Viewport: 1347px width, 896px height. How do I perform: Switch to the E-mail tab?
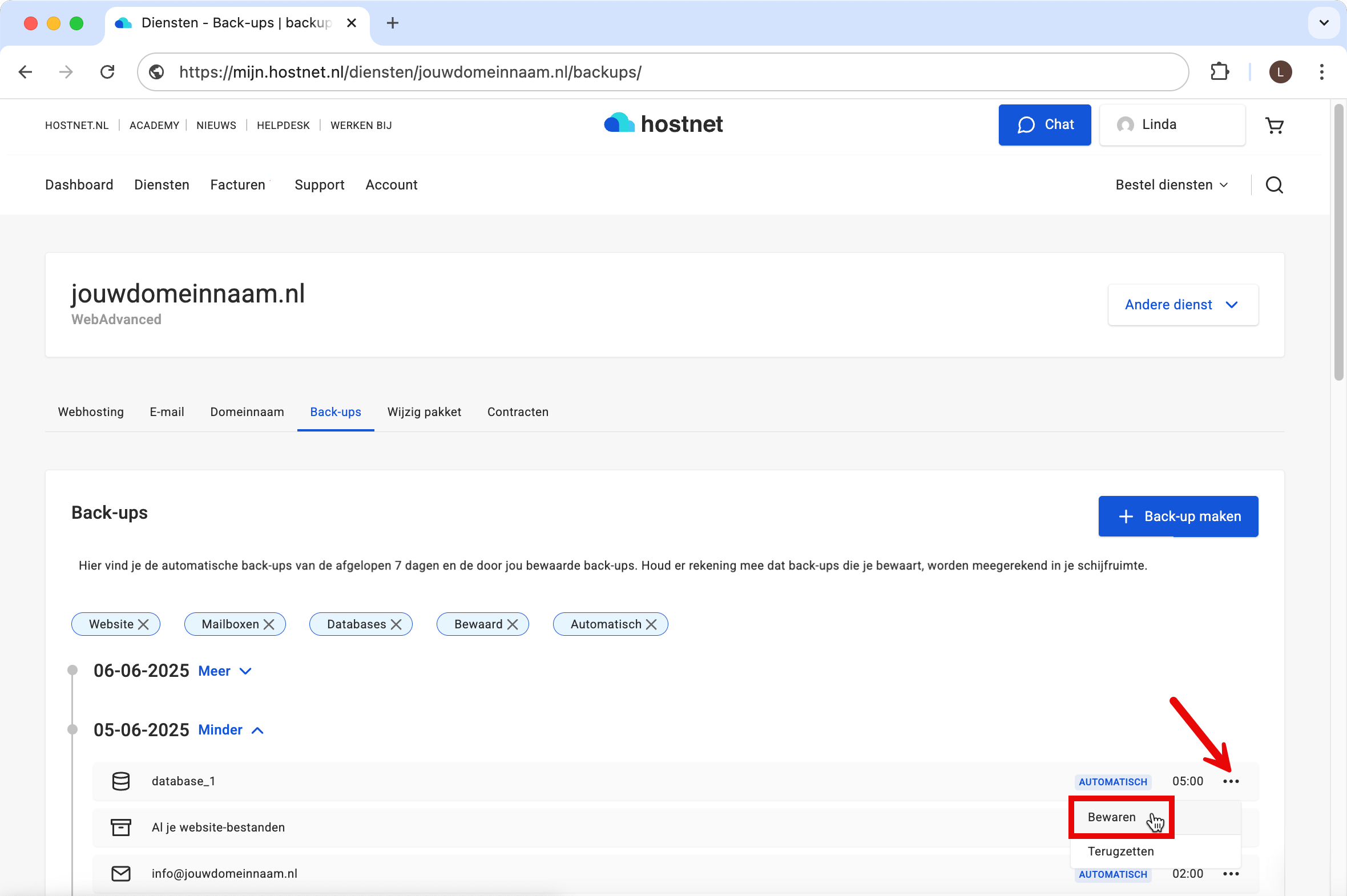(x=166, y=412)
